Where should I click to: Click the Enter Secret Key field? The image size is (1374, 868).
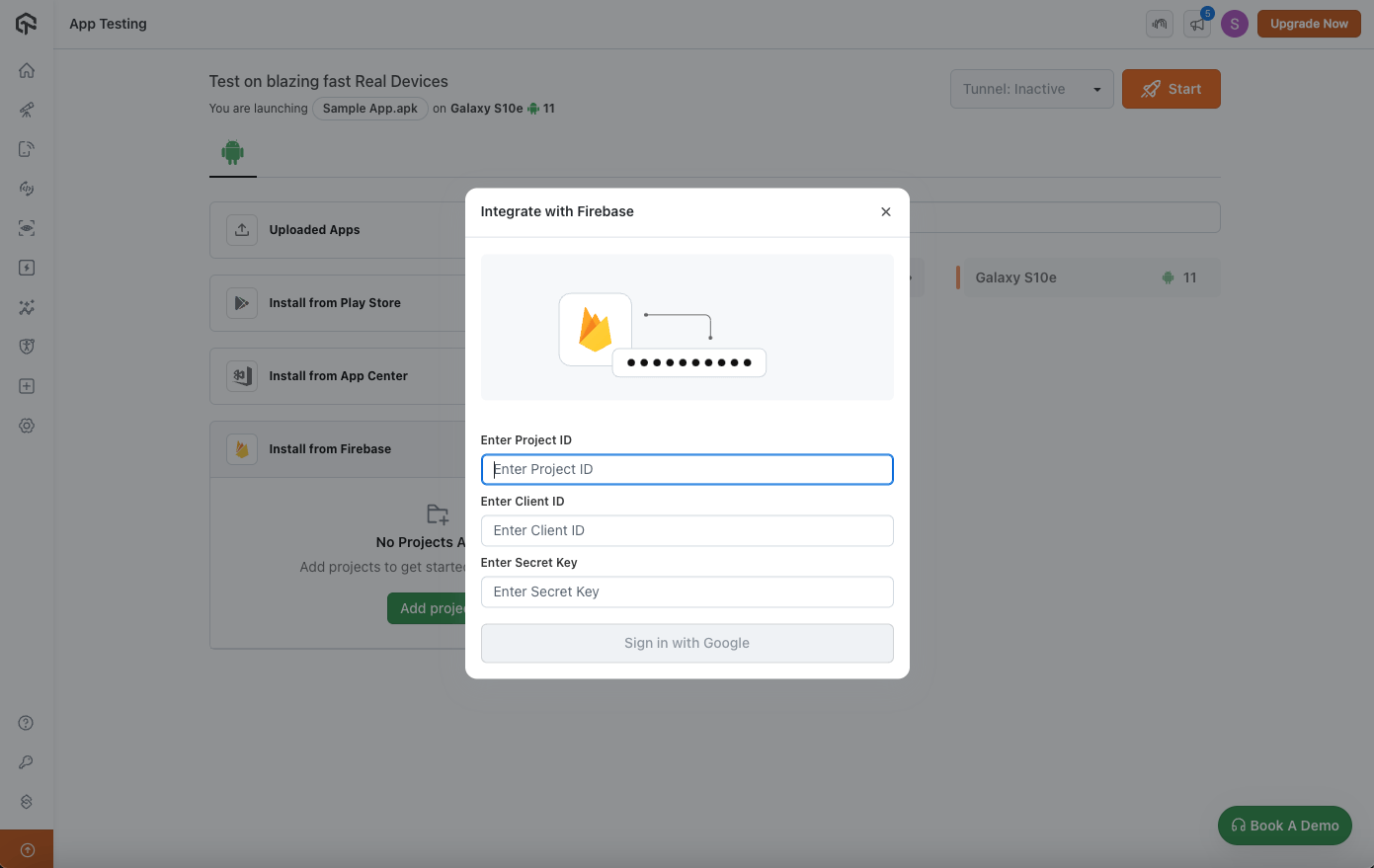coord(687,592)
